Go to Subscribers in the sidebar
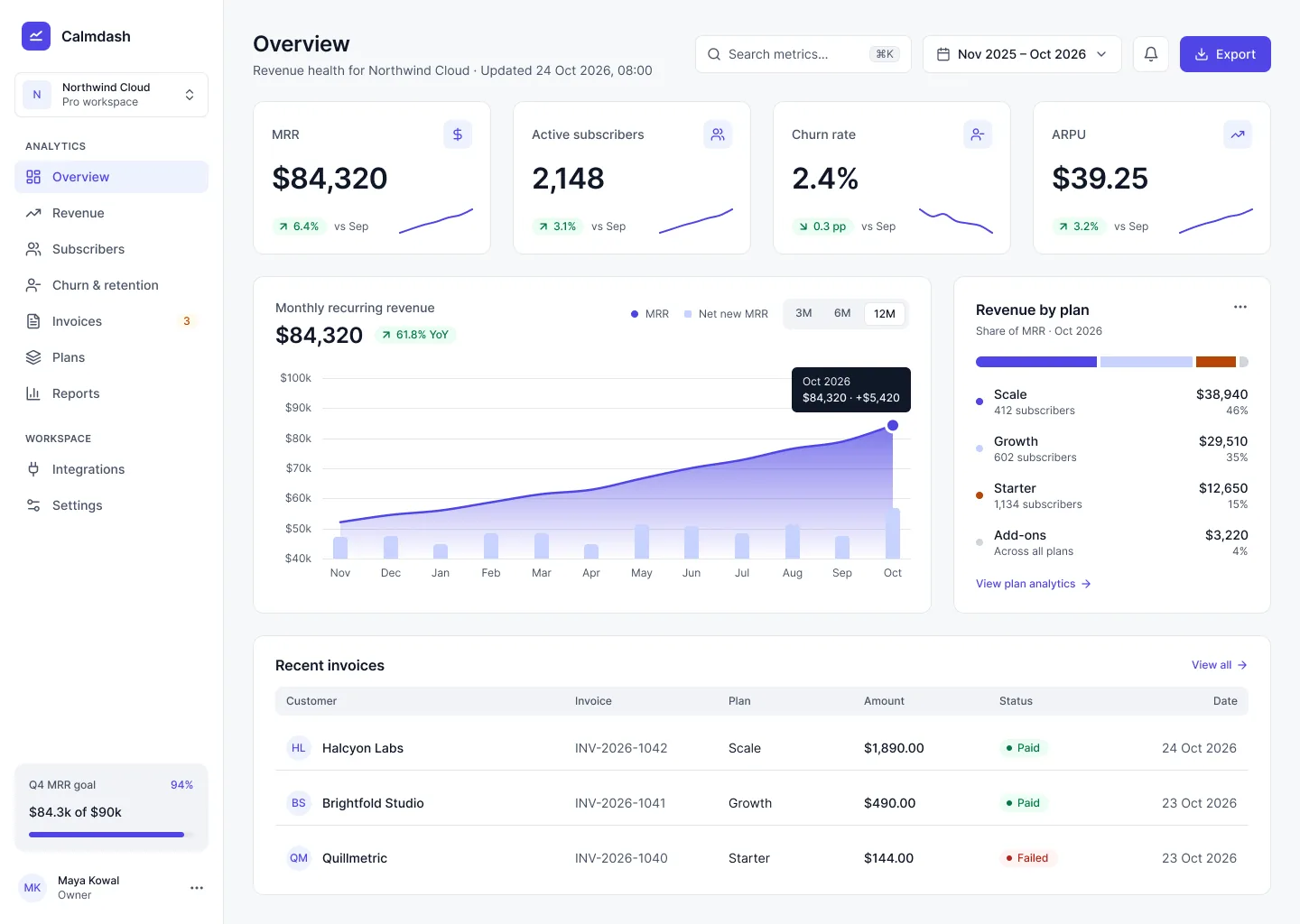This screenshot has height=924, width=1300. click(112, 249)
